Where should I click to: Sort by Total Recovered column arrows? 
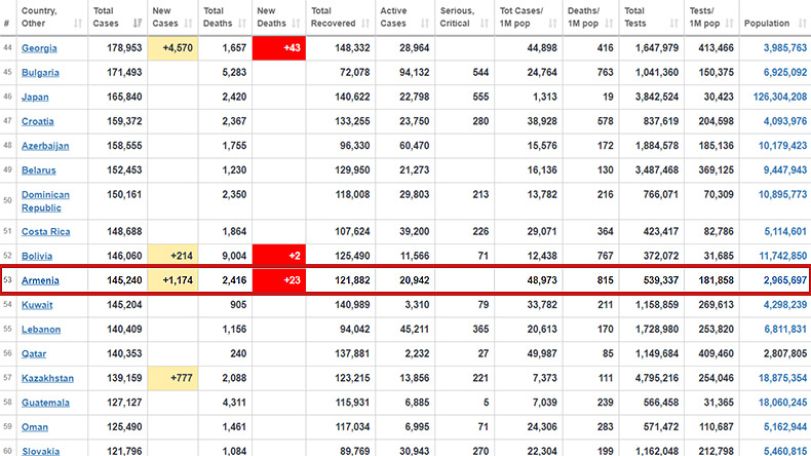[x=366, y=23]
